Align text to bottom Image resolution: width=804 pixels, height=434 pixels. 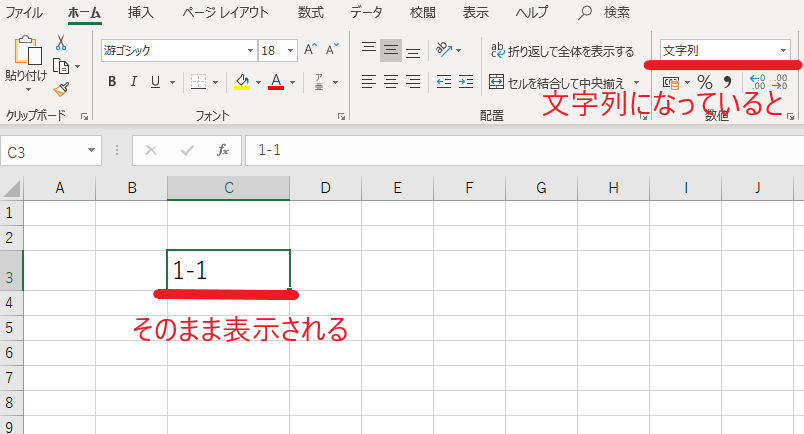coord(413,51)
